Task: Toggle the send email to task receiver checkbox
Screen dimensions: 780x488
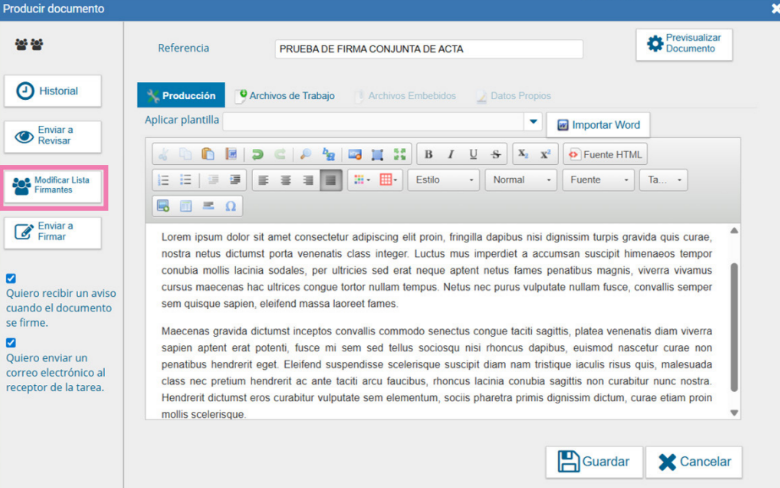Action: [x=11, y=343]
